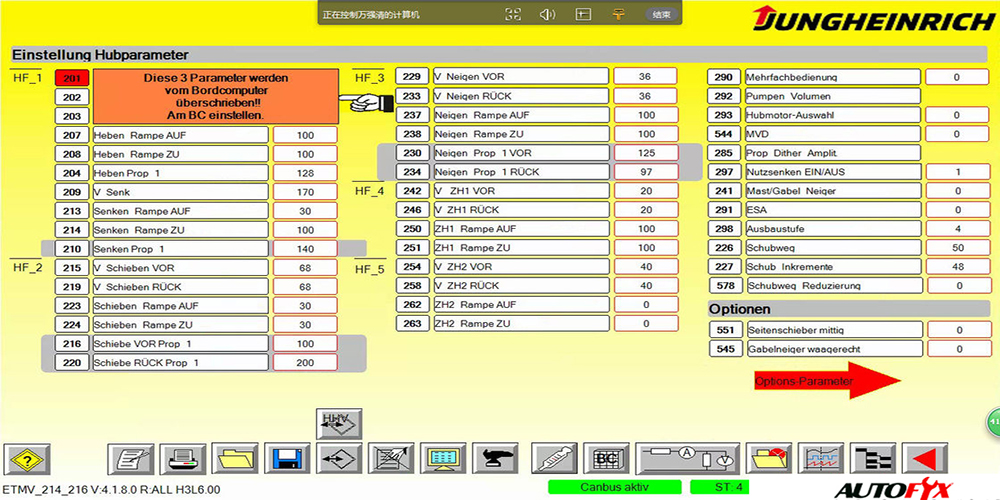Click the printer icon in bottom toolbar
Viewport: 1000px width, 500px height.
pos(184,459)
